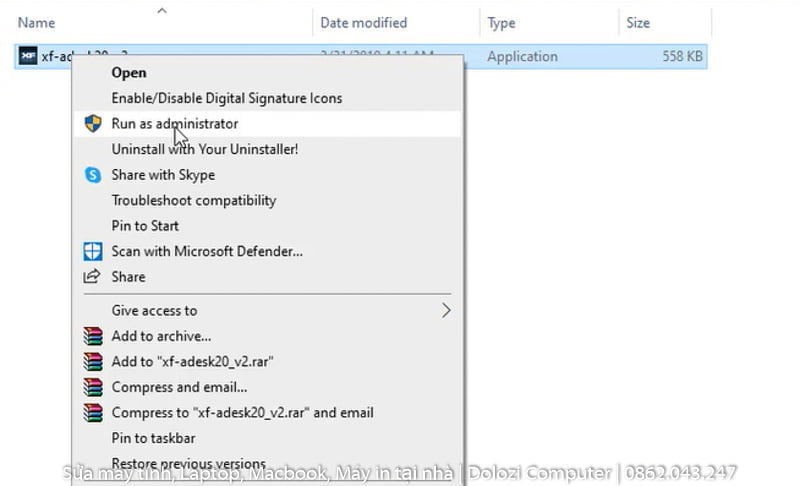Choose Uninstall with Your Uninstaller!
The width and height of the screenshot is (800, 486).
pyautogui.click(x=204, y=149)
